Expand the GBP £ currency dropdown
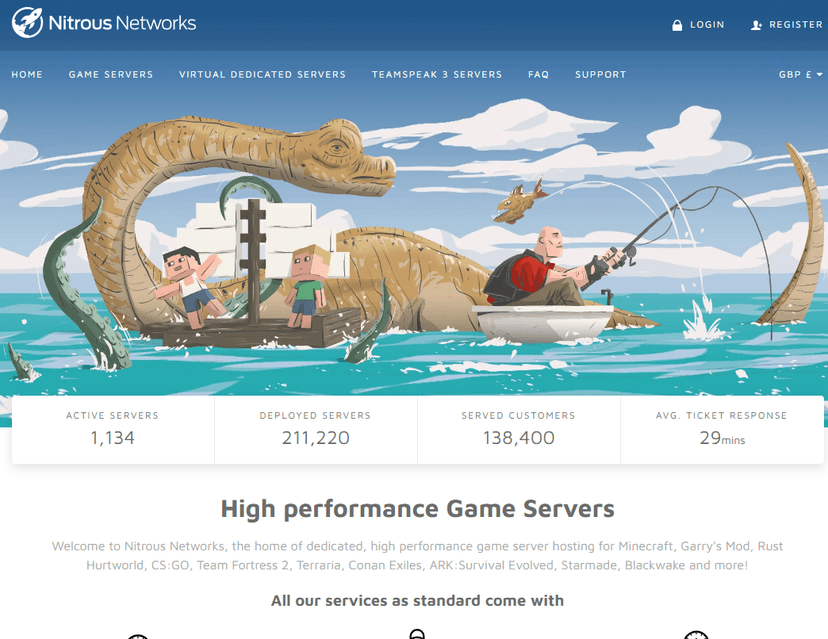 click(x=799, y=74)
